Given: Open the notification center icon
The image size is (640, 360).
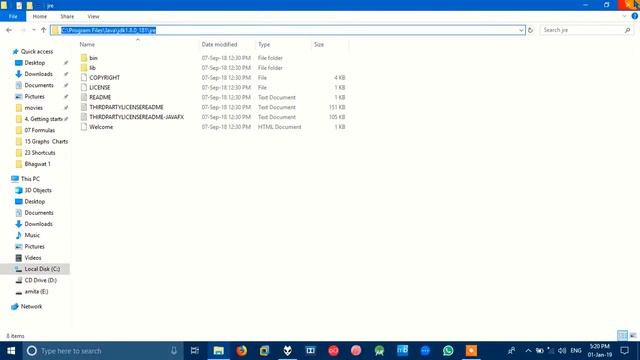Looking at the screenshot, I should click(x=624, y=351).
